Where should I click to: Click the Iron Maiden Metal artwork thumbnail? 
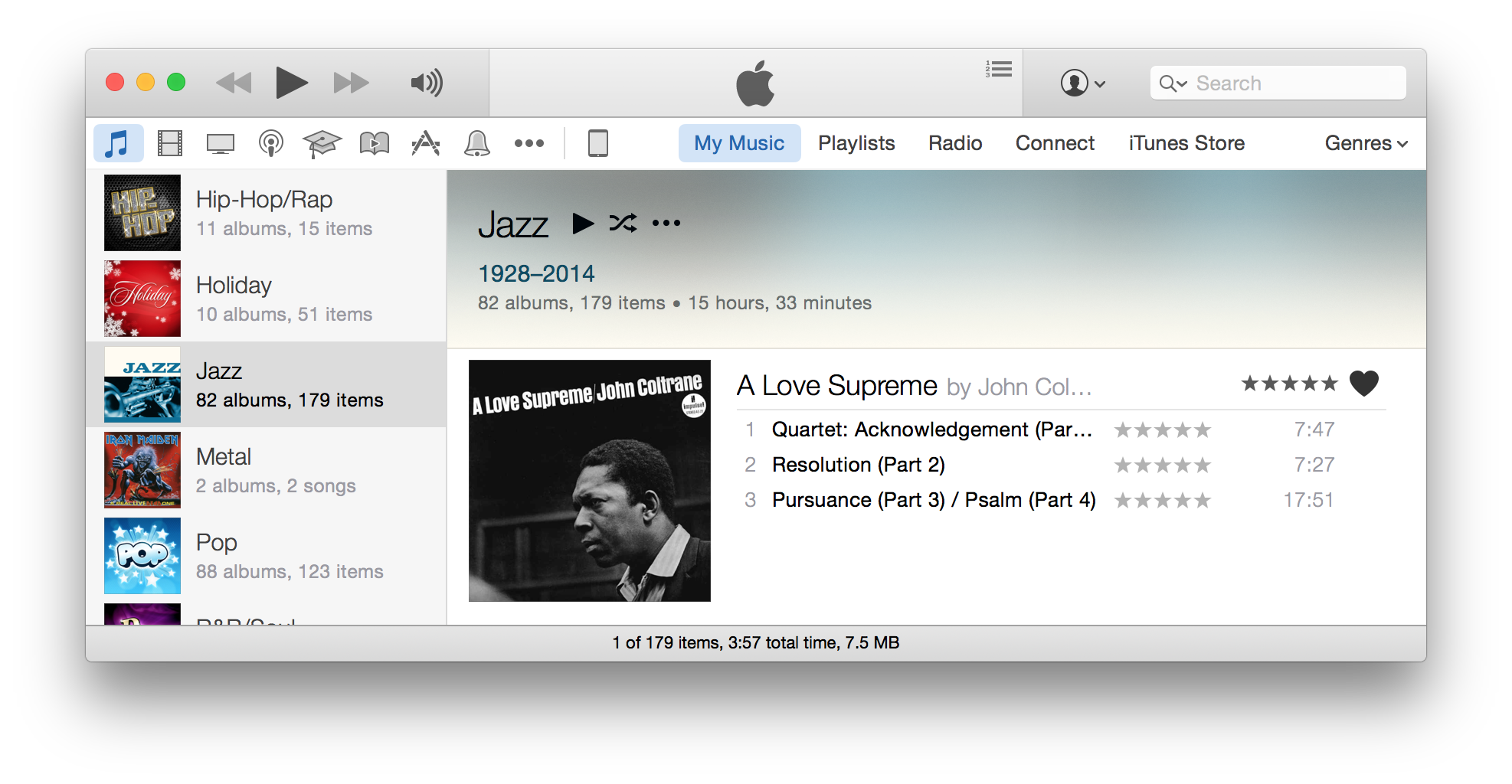(142, 470)
